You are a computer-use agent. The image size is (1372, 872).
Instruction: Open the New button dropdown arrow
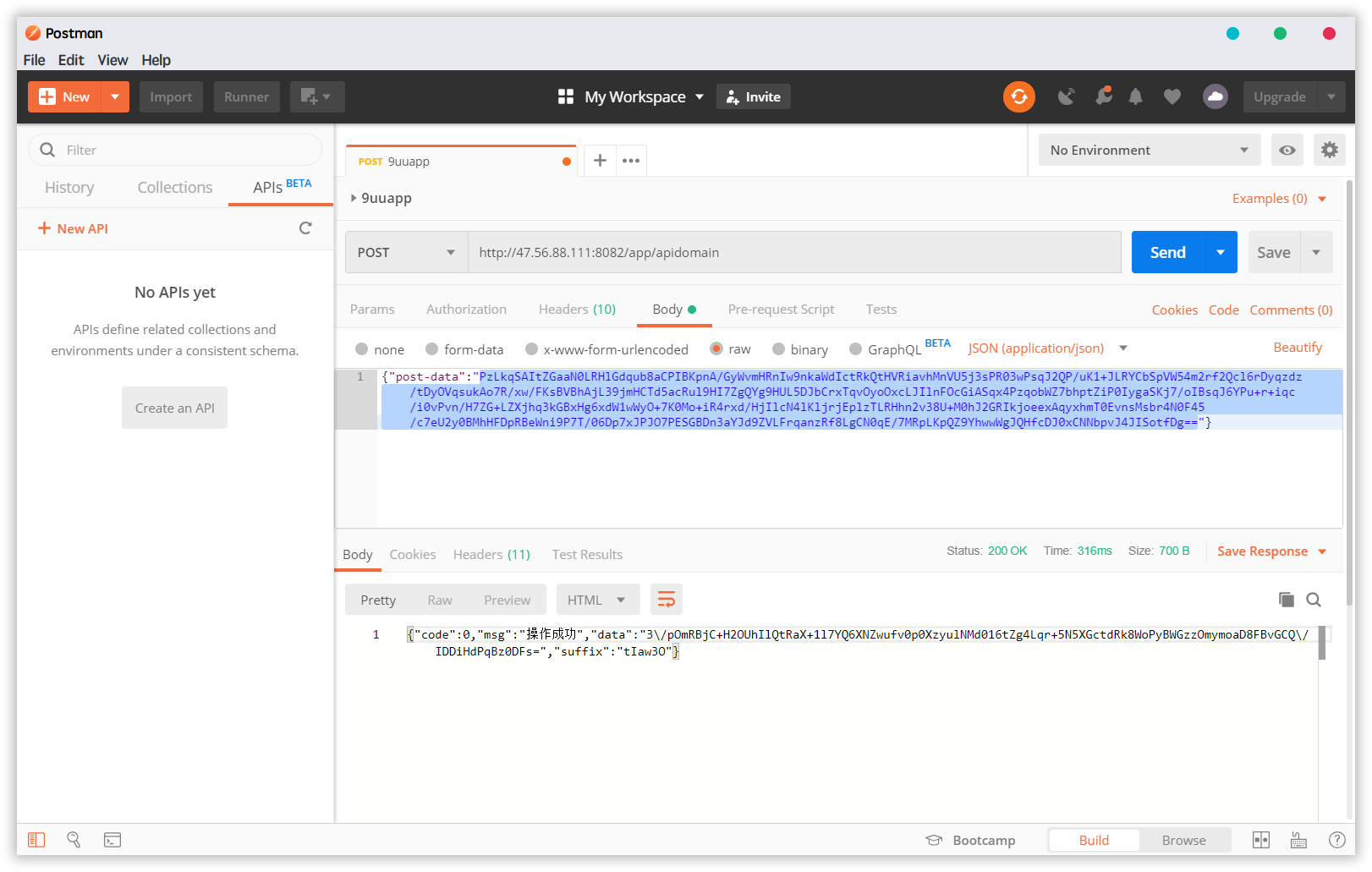click(x=115, y=96)
